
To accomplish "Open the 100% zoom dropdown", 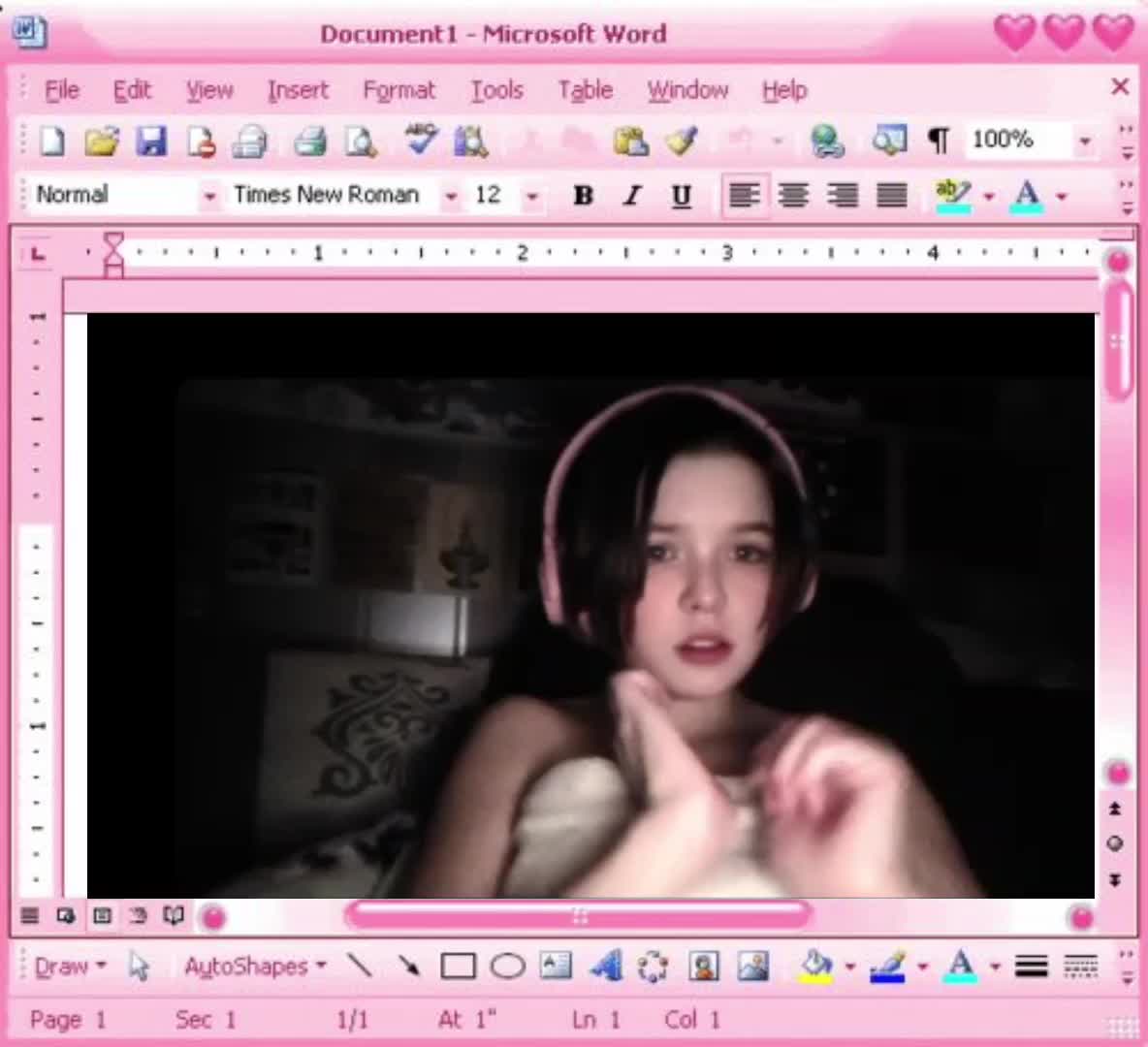I will click(x=1085, y=140).
